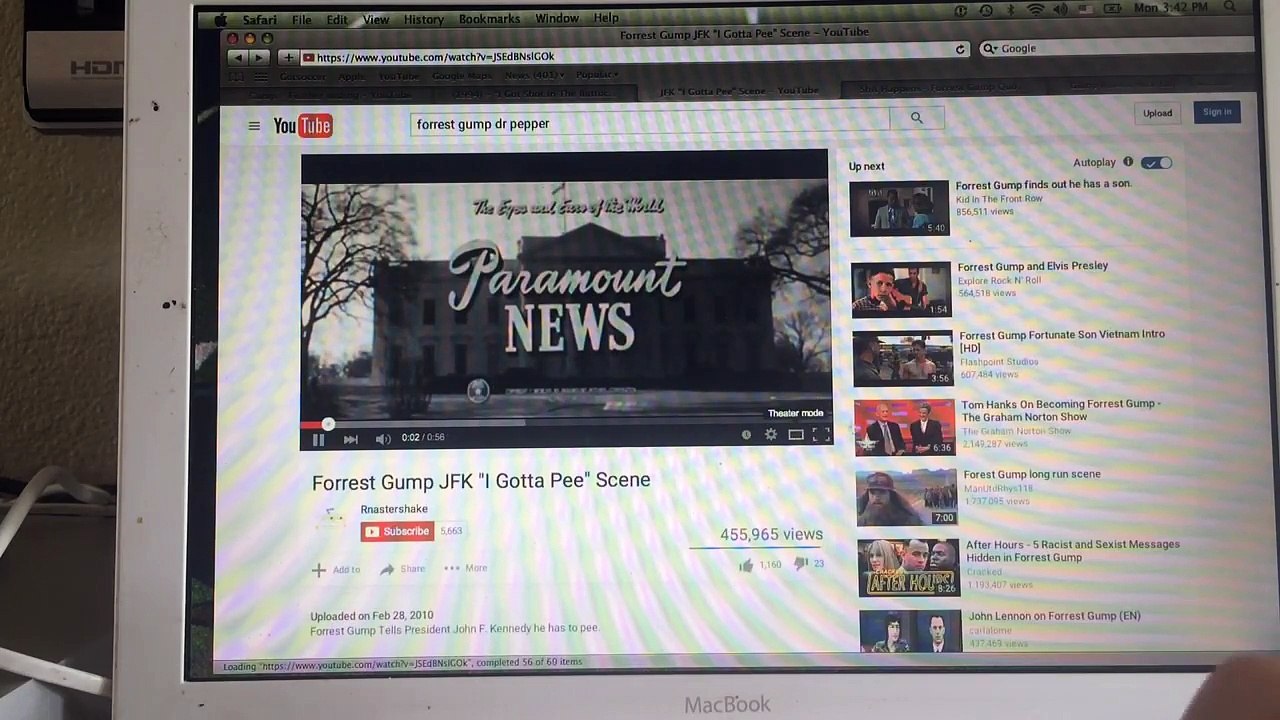Screen dimensions: 1280x720
Task: Open the Window menu
Action: click(x=557, y=18)
